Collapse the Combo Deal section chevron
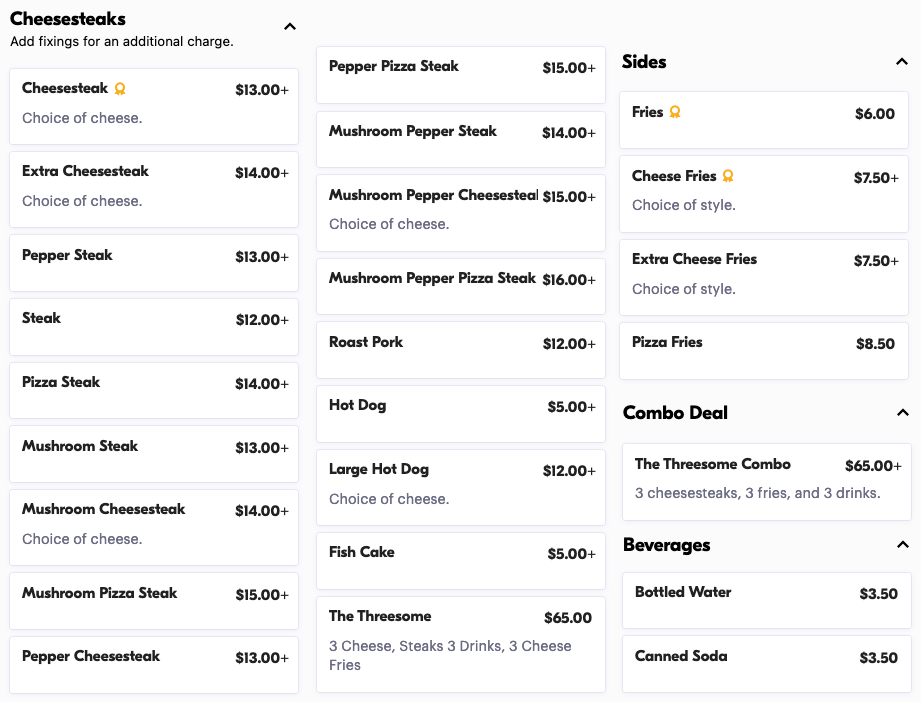Viewport: 921px width, 702px height. 903,413
